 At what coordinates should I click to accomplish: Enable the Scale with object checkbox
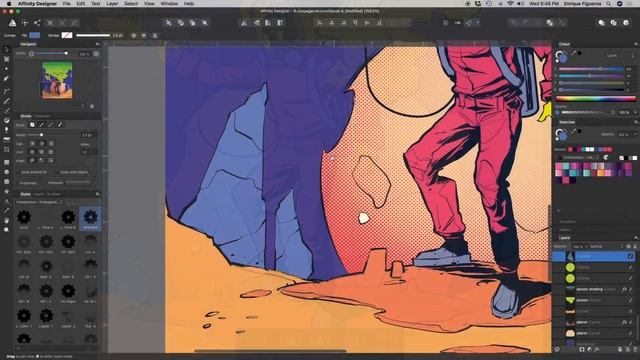tap(57, 172)
